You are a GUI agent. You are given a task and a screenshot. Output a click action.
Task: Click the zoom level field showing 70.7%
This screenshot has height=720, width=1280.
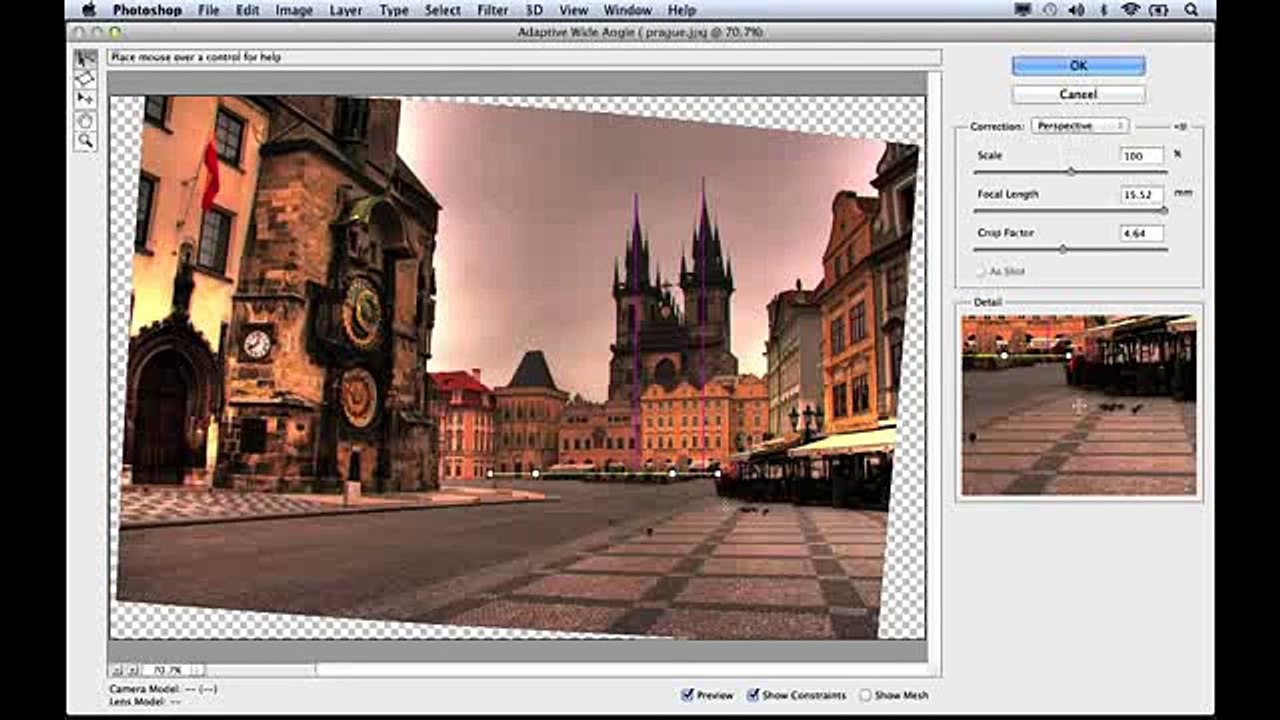165,669
